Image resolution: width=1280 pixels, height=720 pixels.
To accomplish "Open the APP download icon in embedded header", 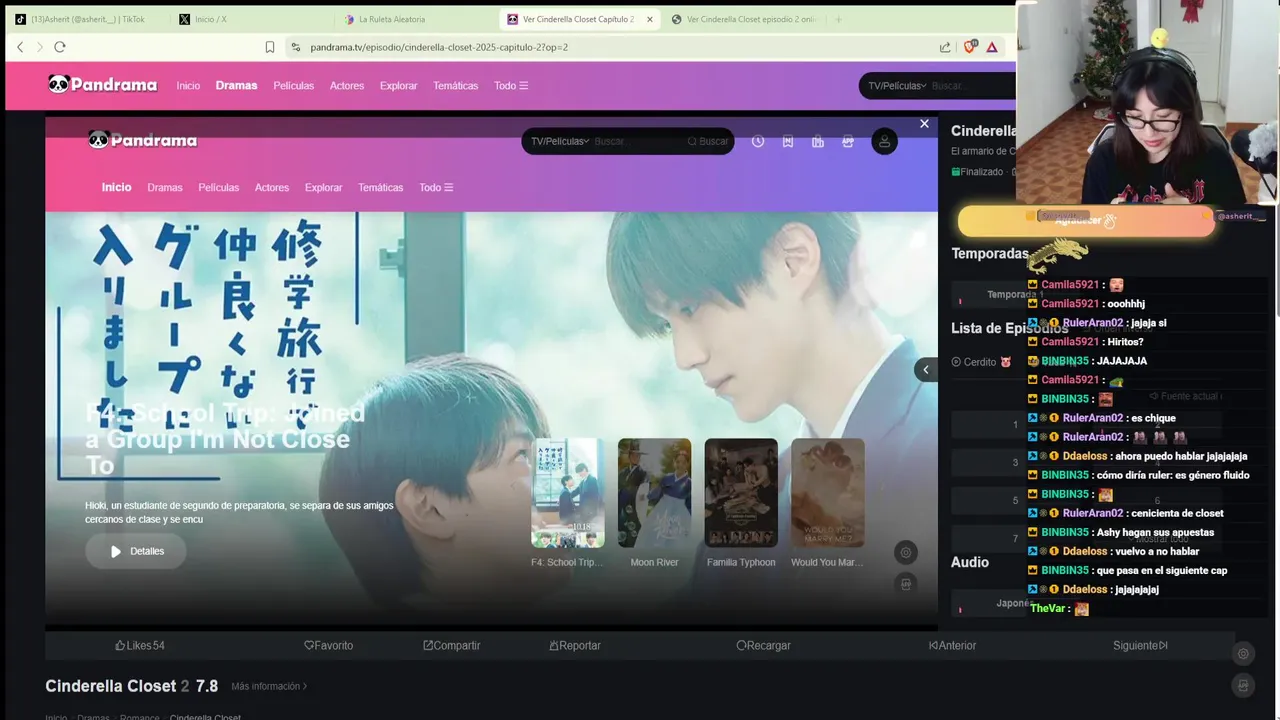I will (848, 142).
